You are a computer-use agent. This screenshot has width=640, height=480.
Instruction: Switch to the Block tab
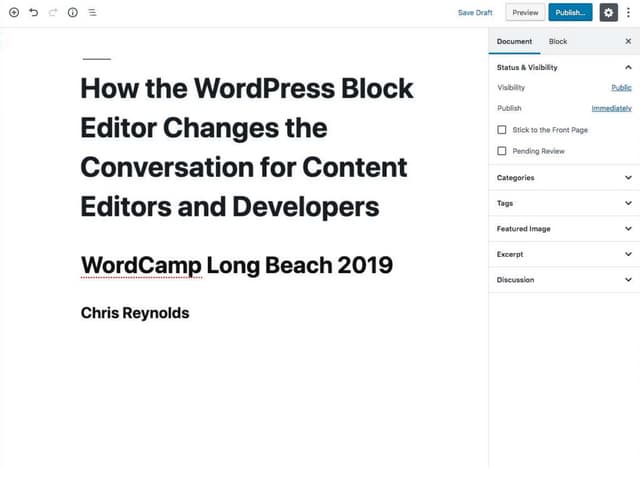coord(558,41)
